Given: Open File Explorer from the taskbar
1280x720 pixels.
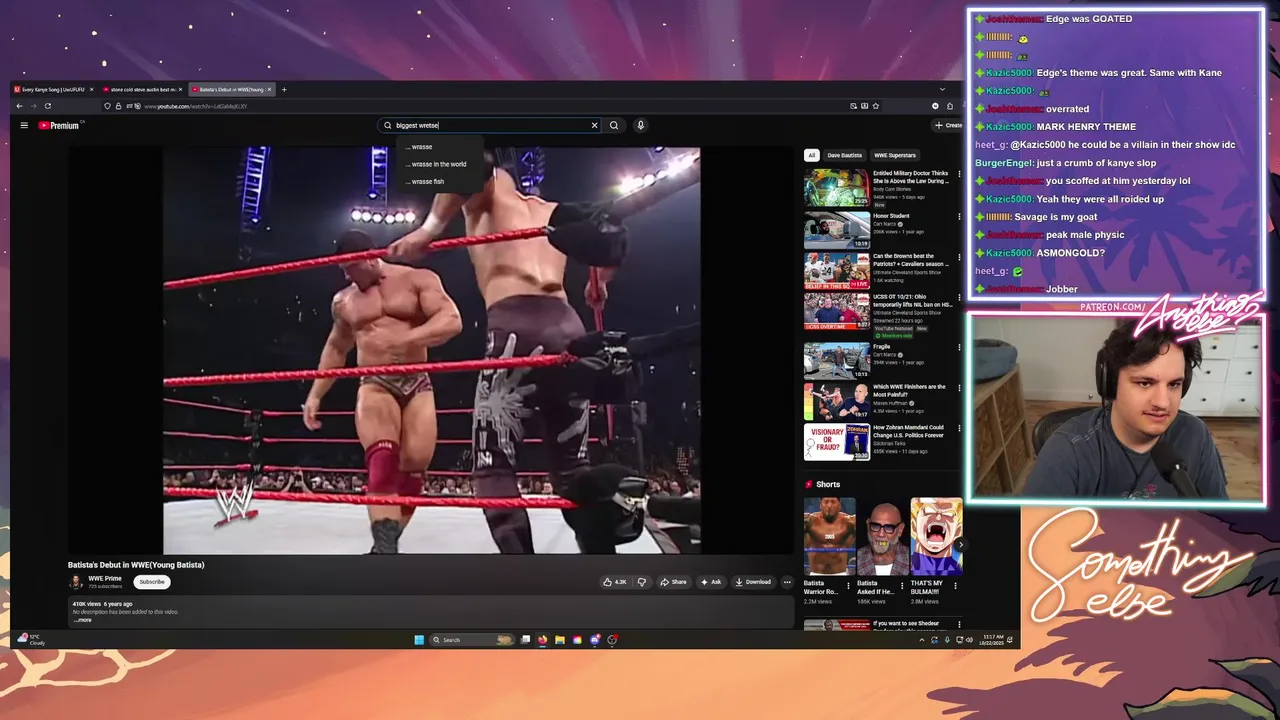Looking at the screenshot, I should click(560, 640).
